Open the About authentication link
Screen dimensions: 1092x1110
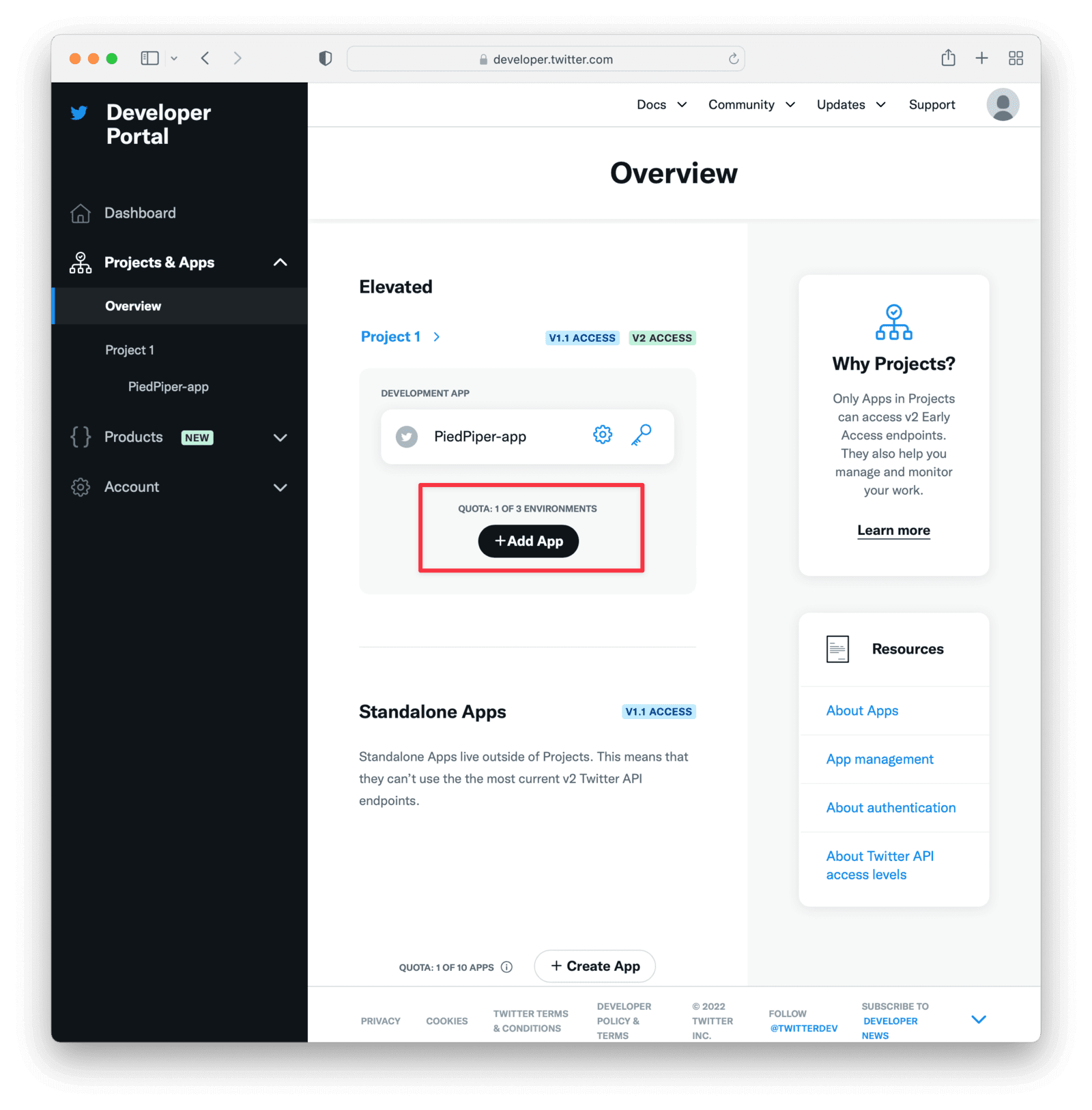(891, 808)
